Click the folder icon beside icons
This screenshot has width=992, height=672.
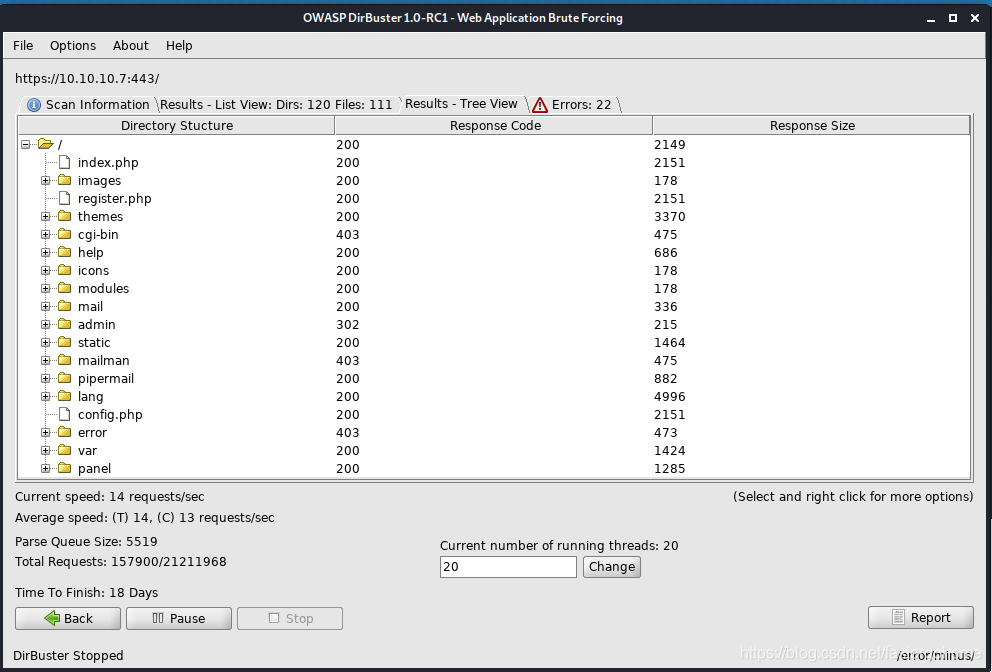(x=64, y=270)
